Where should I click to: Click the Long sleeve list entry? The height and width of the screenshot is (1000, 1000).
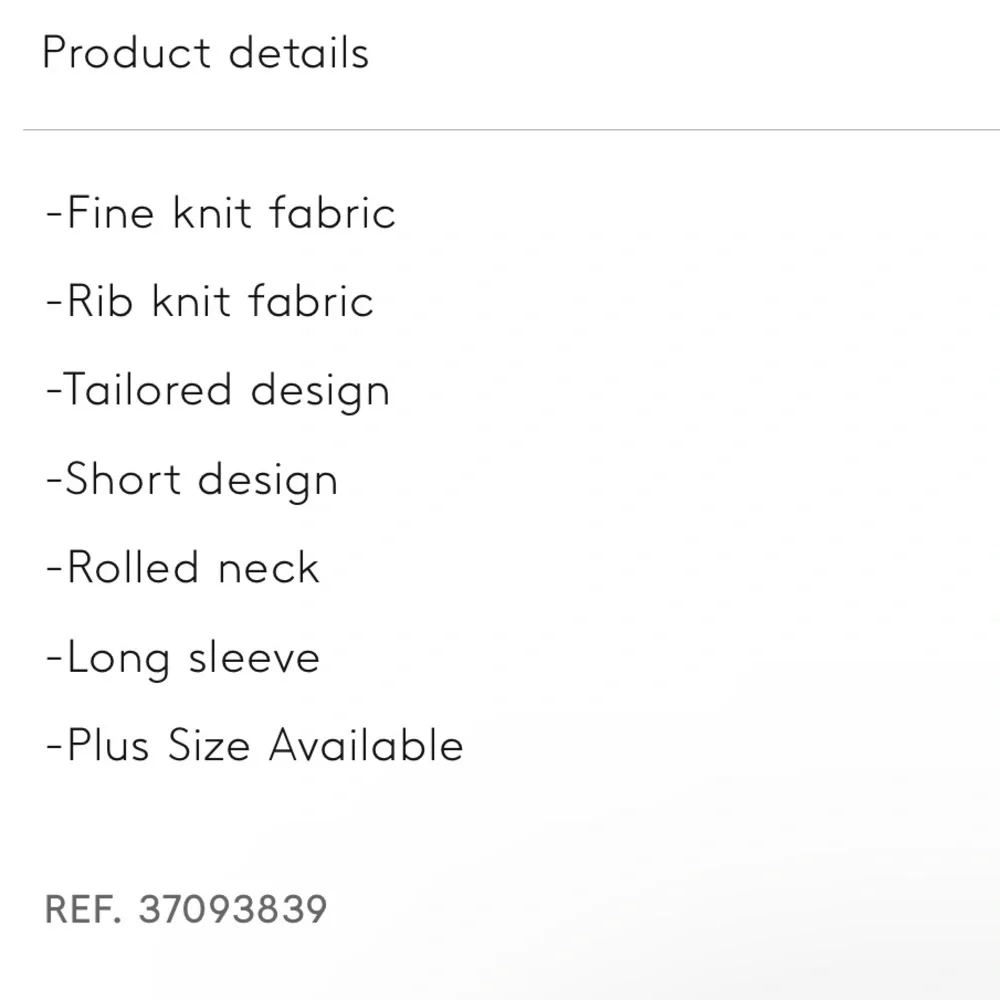pyautogui.click(x=182, y=658)
